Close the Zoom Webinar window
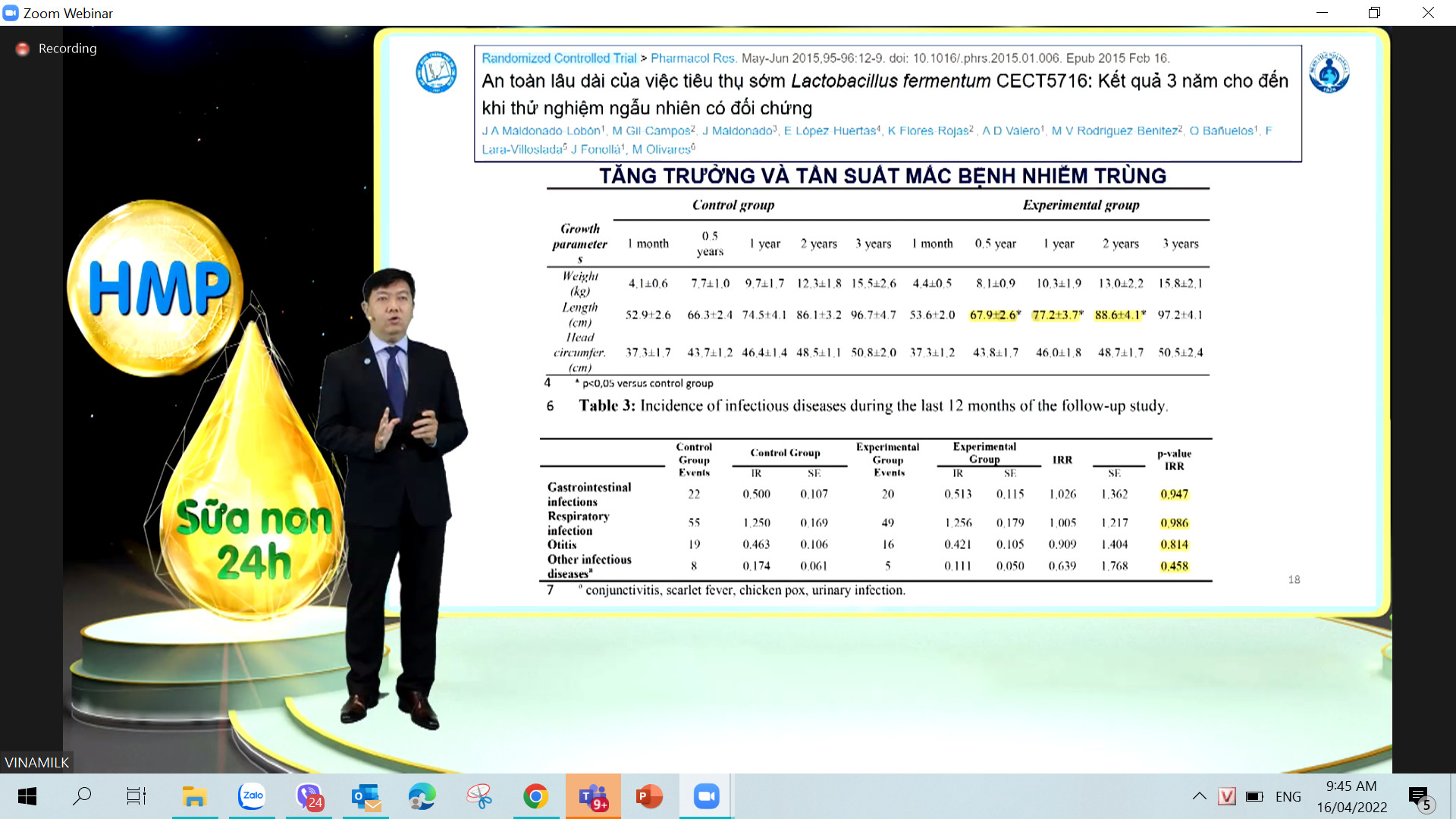The image size is (1456, 819). pos(1428,13)
